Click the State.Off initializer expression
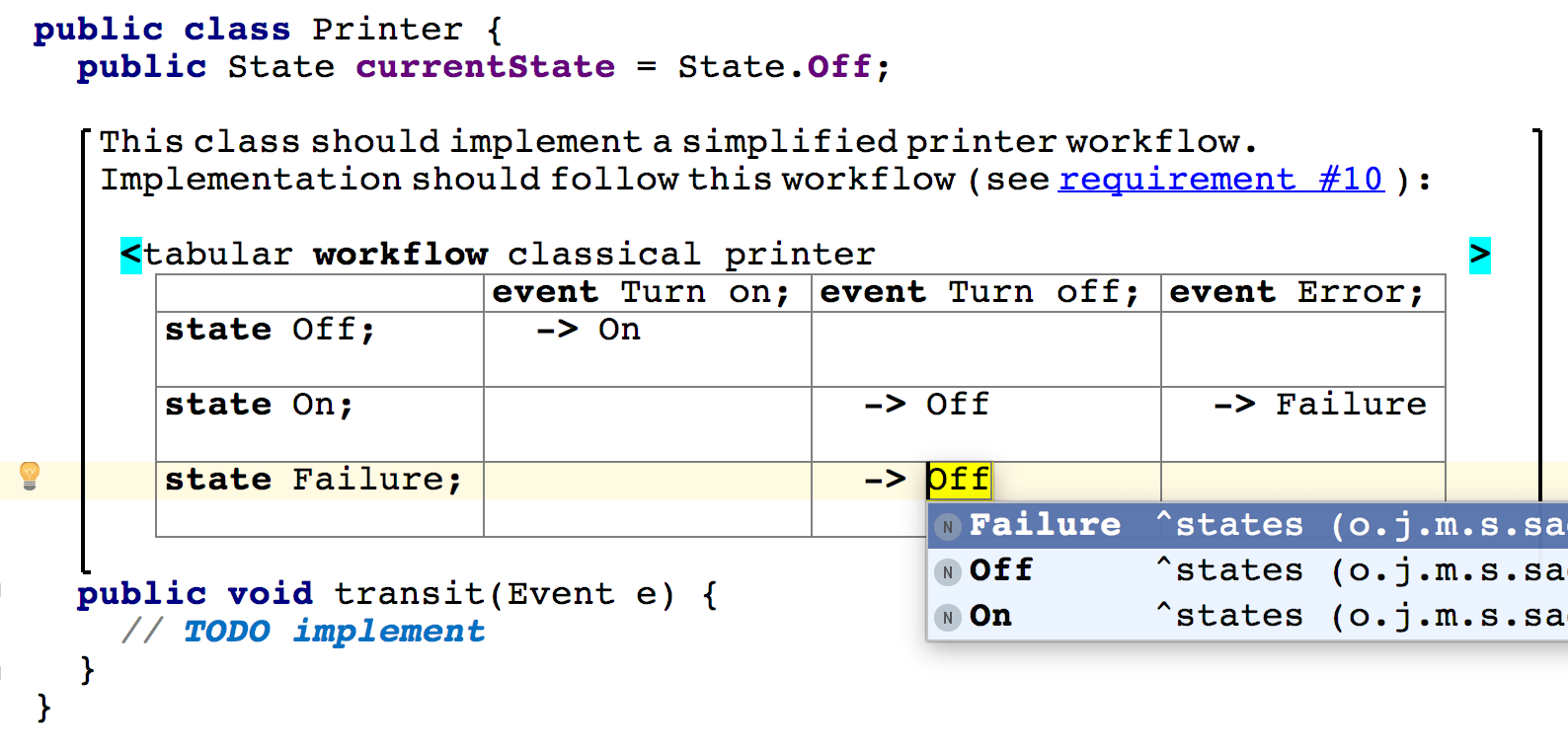 point(776,66)
